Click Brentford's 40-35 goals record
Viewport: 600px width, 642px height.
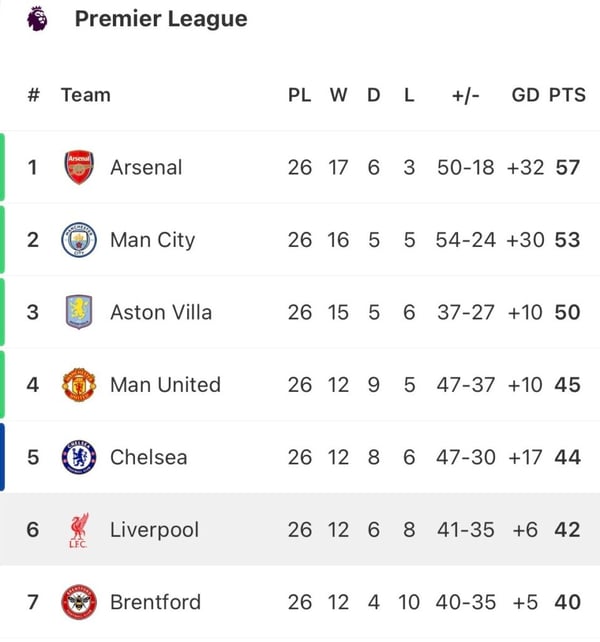pyautogui.click(x=465, y=602)
